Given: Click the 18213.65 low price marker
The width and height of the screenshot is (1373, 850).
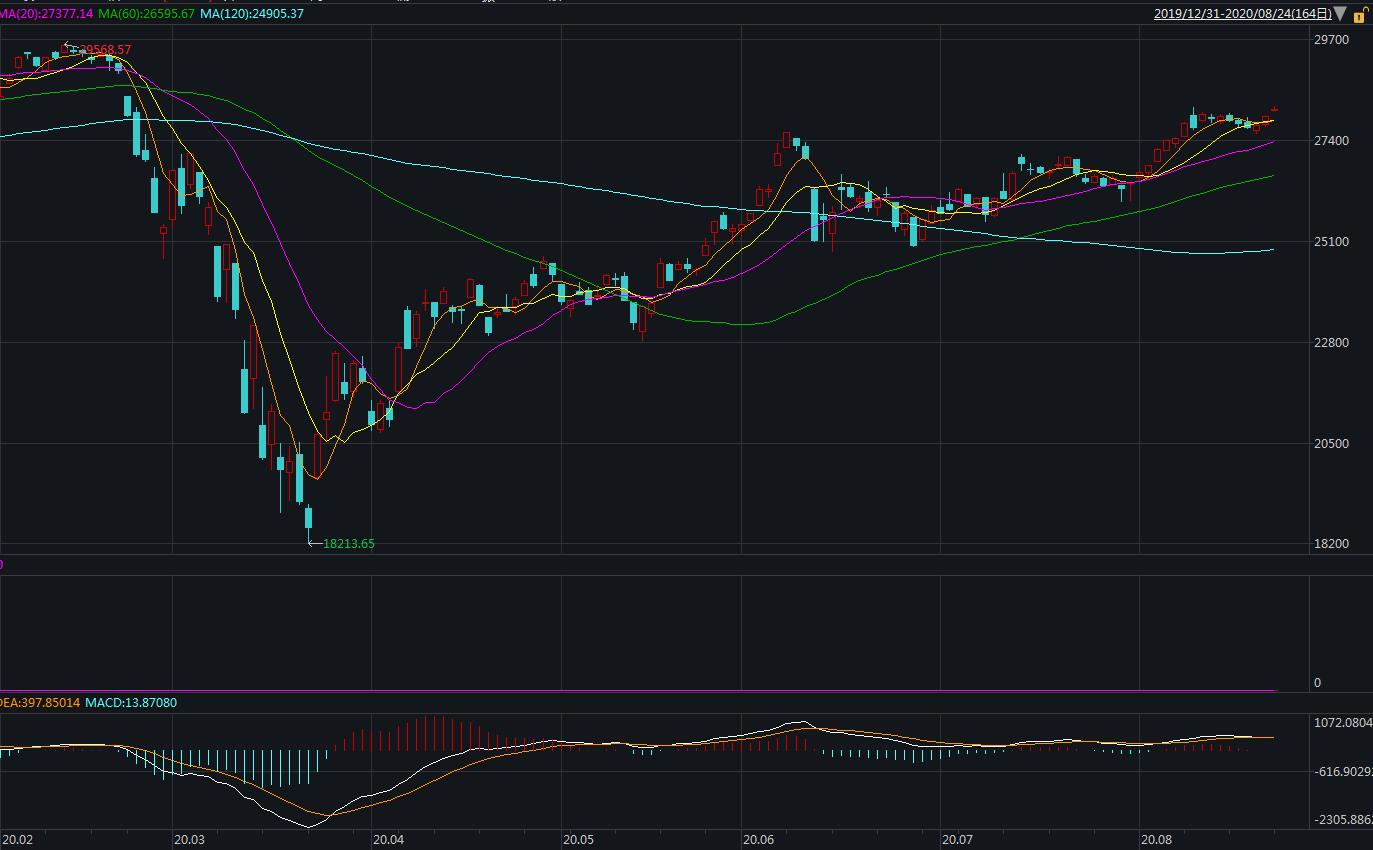Looking at the screenshot, I should pyautogui.click(x=348, y=544).
